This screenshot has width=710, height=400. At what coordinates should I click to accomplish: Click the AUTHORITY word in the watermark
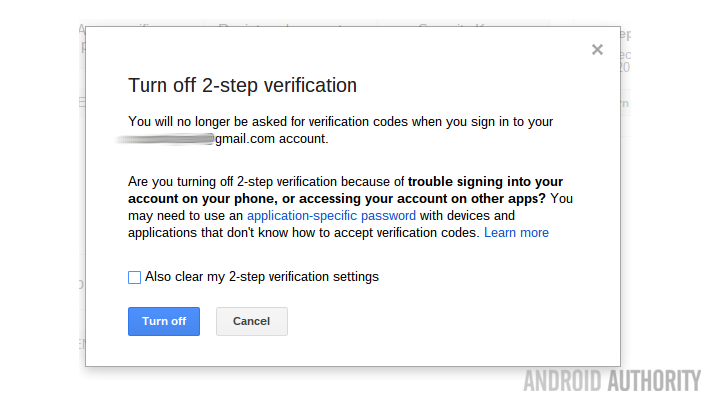pos(652,381)
